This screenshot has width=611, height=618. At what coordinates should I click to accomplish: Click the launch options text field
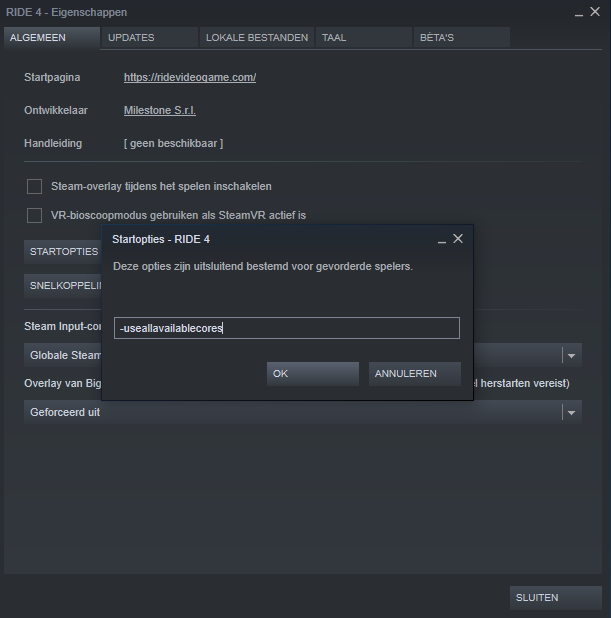pos(287,328)
